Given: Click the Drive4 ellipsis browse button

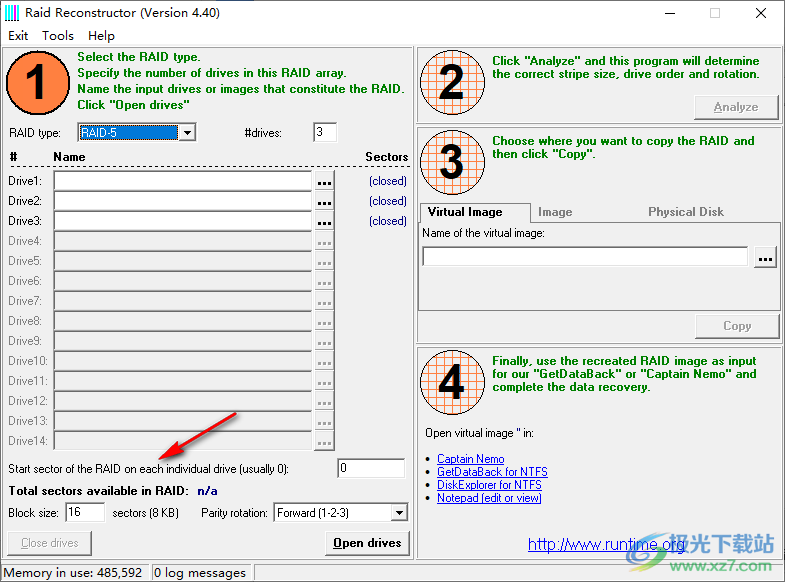Looking at the screenshot, I should coord(324,242).
